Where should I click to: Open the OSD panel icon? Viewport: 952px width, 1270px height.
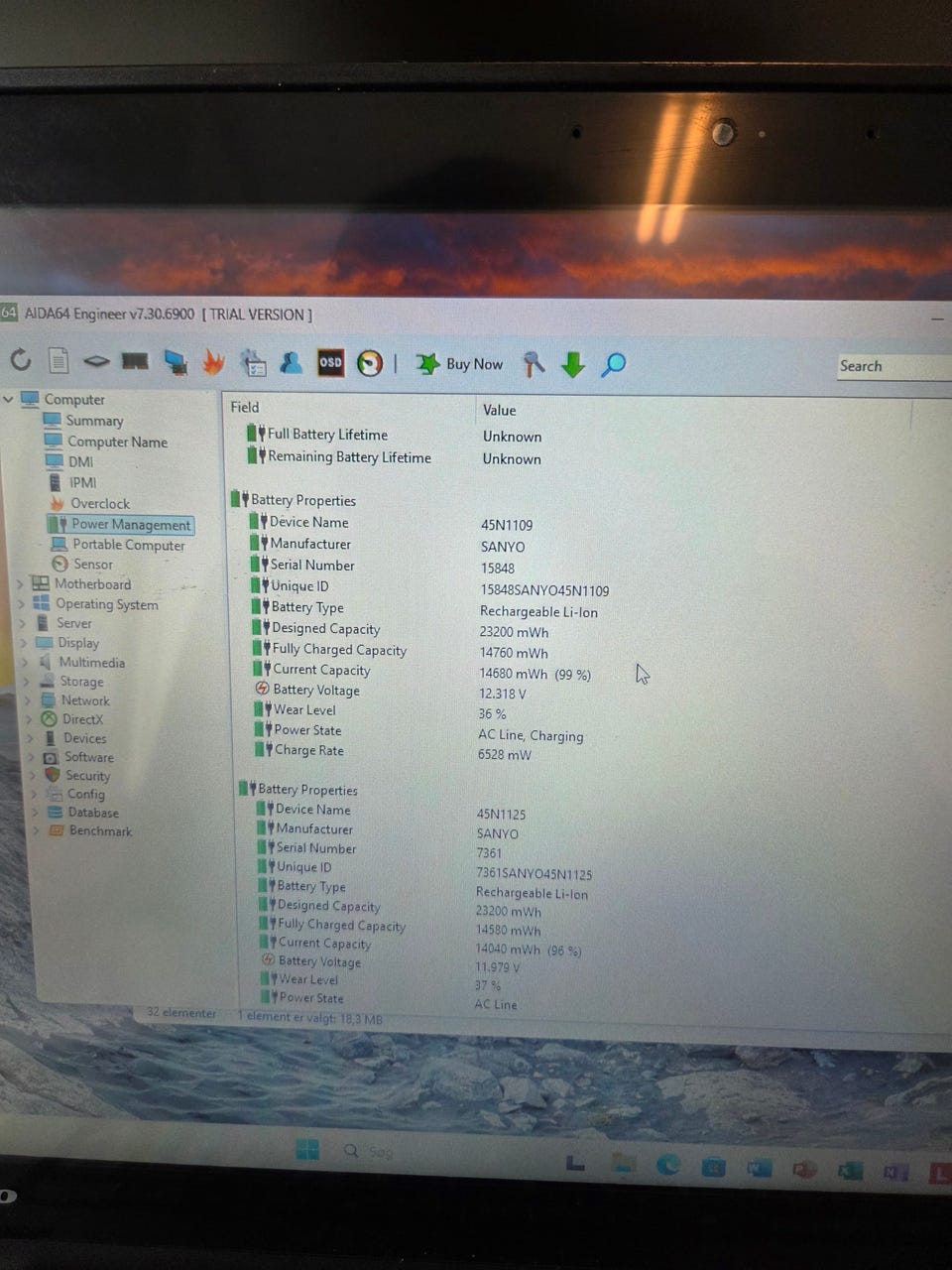pos(330,363)
